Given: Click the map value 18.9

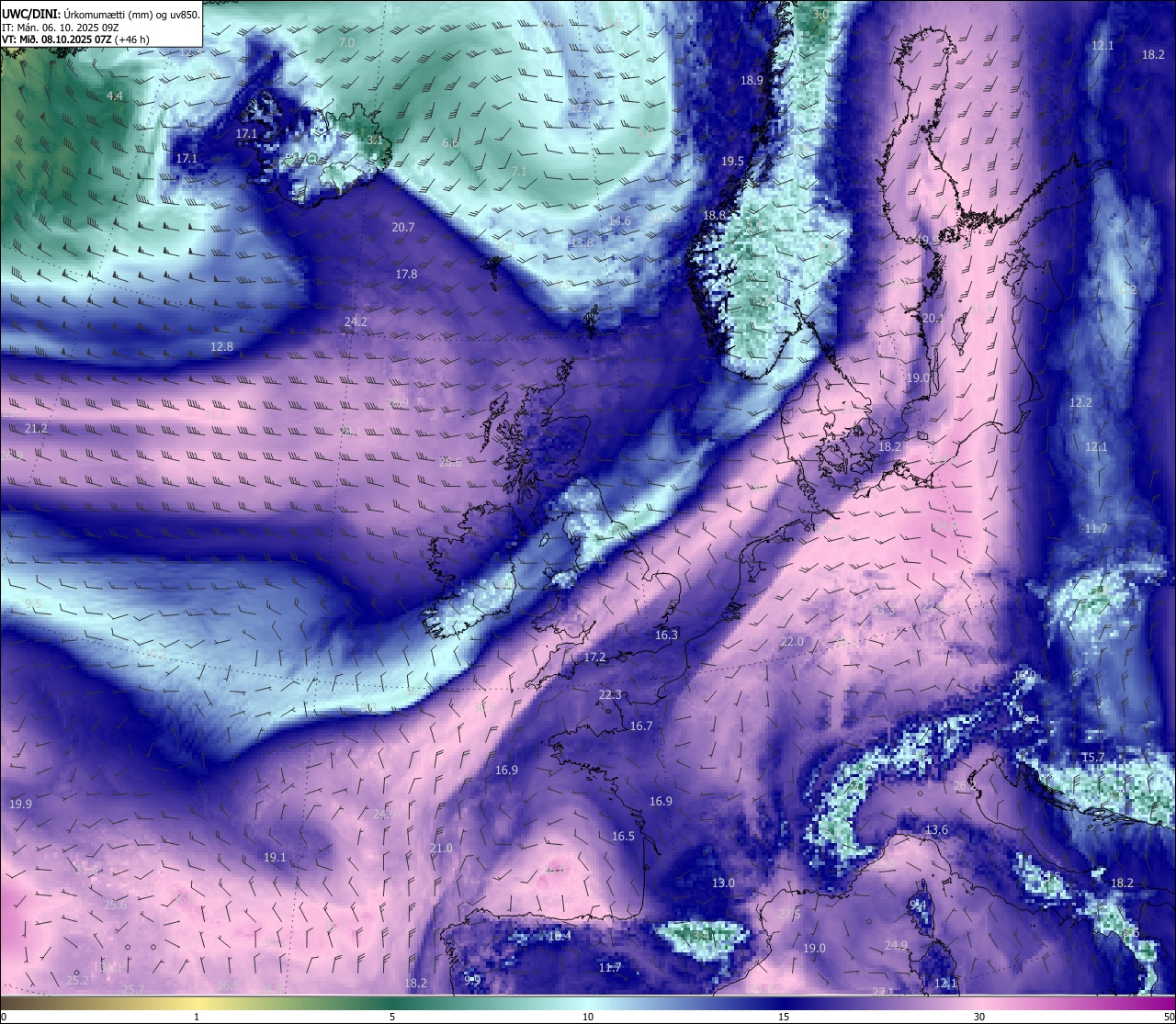Looking at the screenshot, I should coord(752,81).
